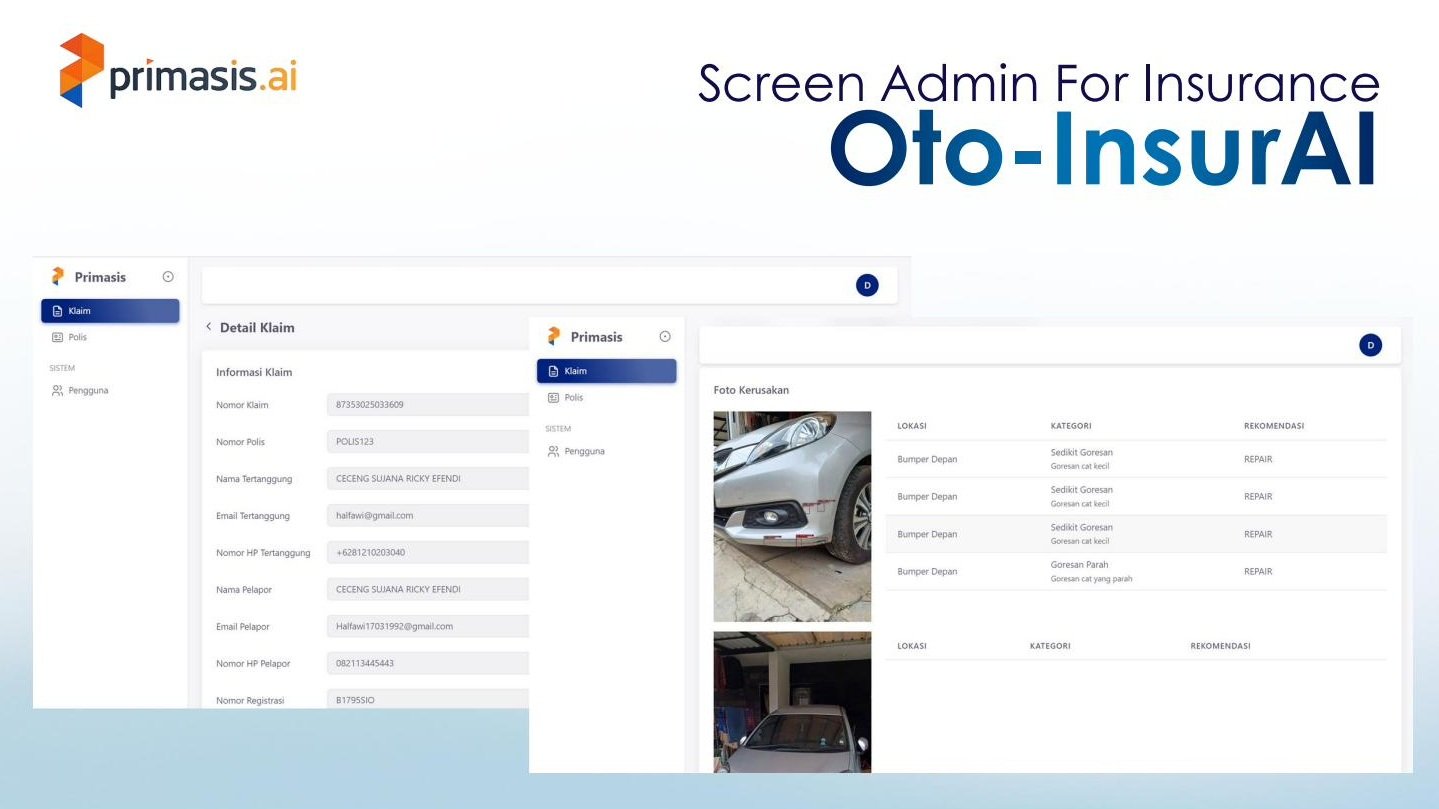This screenshot has width=1439, height=809.
Task: Click the Nama Pelapor field
Action: [x=428, y=590]
